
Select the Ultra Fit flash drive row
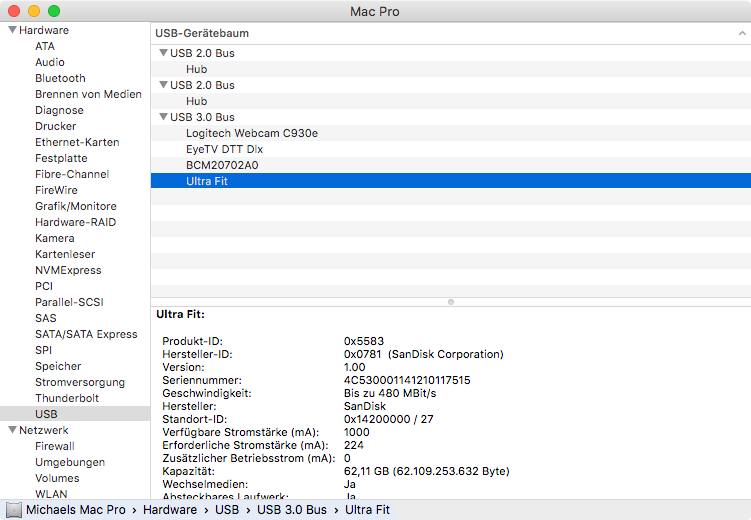pos(207,181)
